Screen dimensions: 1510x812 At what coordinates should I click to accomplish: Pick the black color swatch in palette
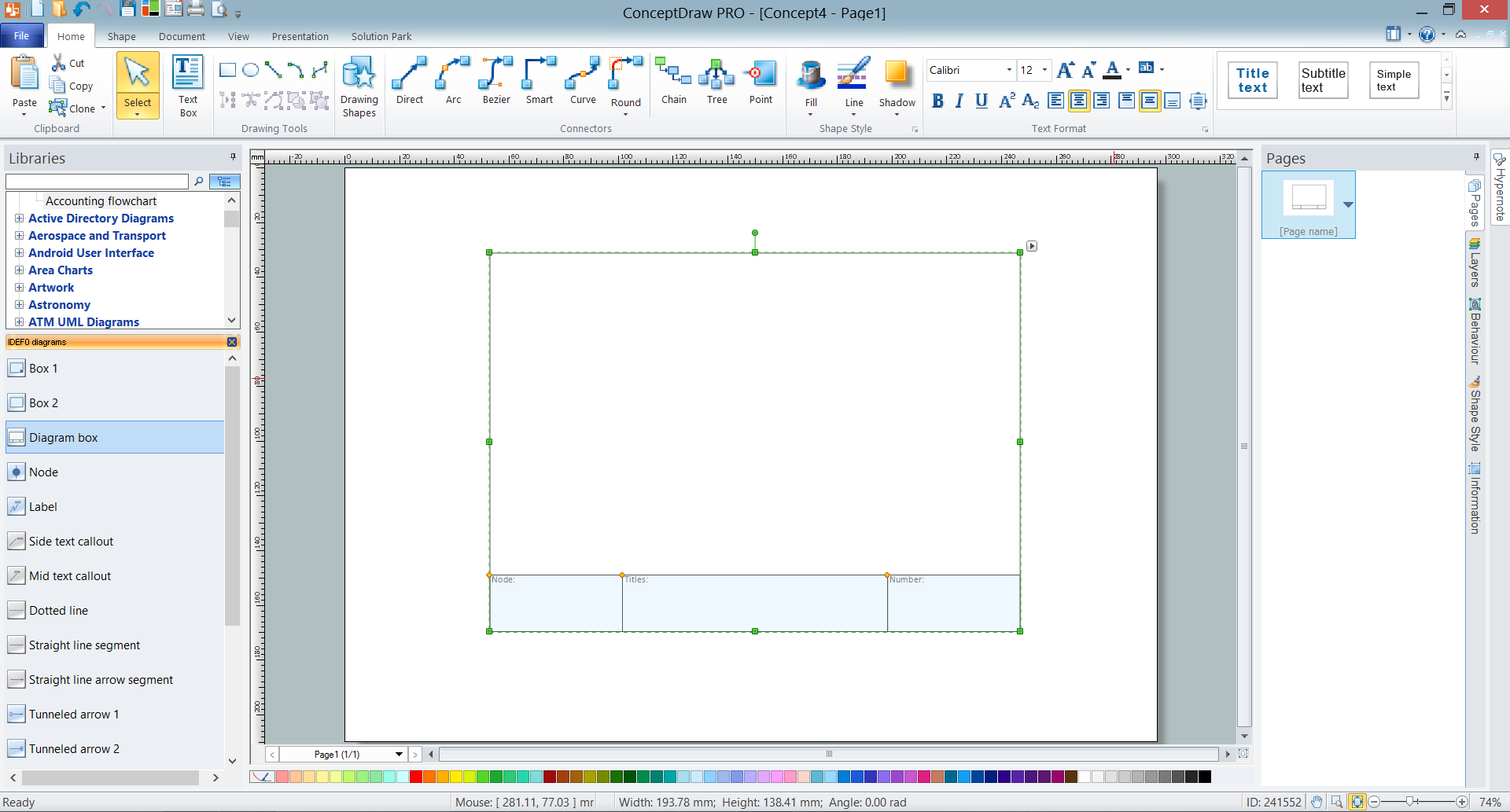point(1205,777)
